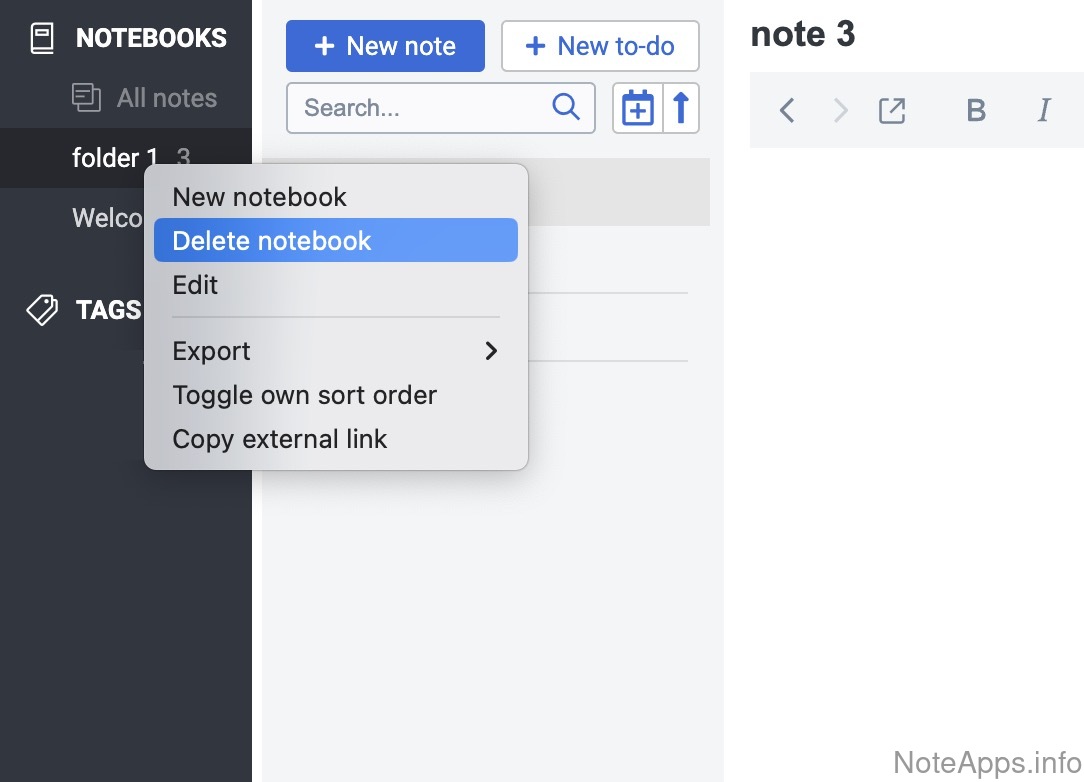Image resolution: width=1084 pixels, height=782 pixels.
Task: Reverse sort direction arrow button
Action: [x=681, y=108]
